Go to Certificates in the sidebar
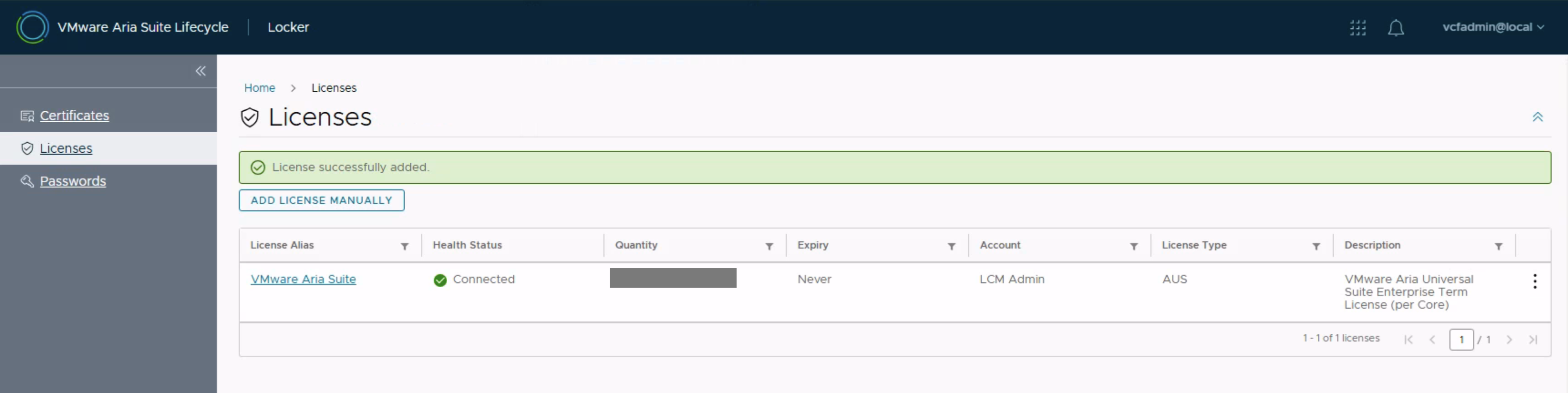Image resolution: width=1568 pixels, height=393 pixels. click(x=74, y=116)
